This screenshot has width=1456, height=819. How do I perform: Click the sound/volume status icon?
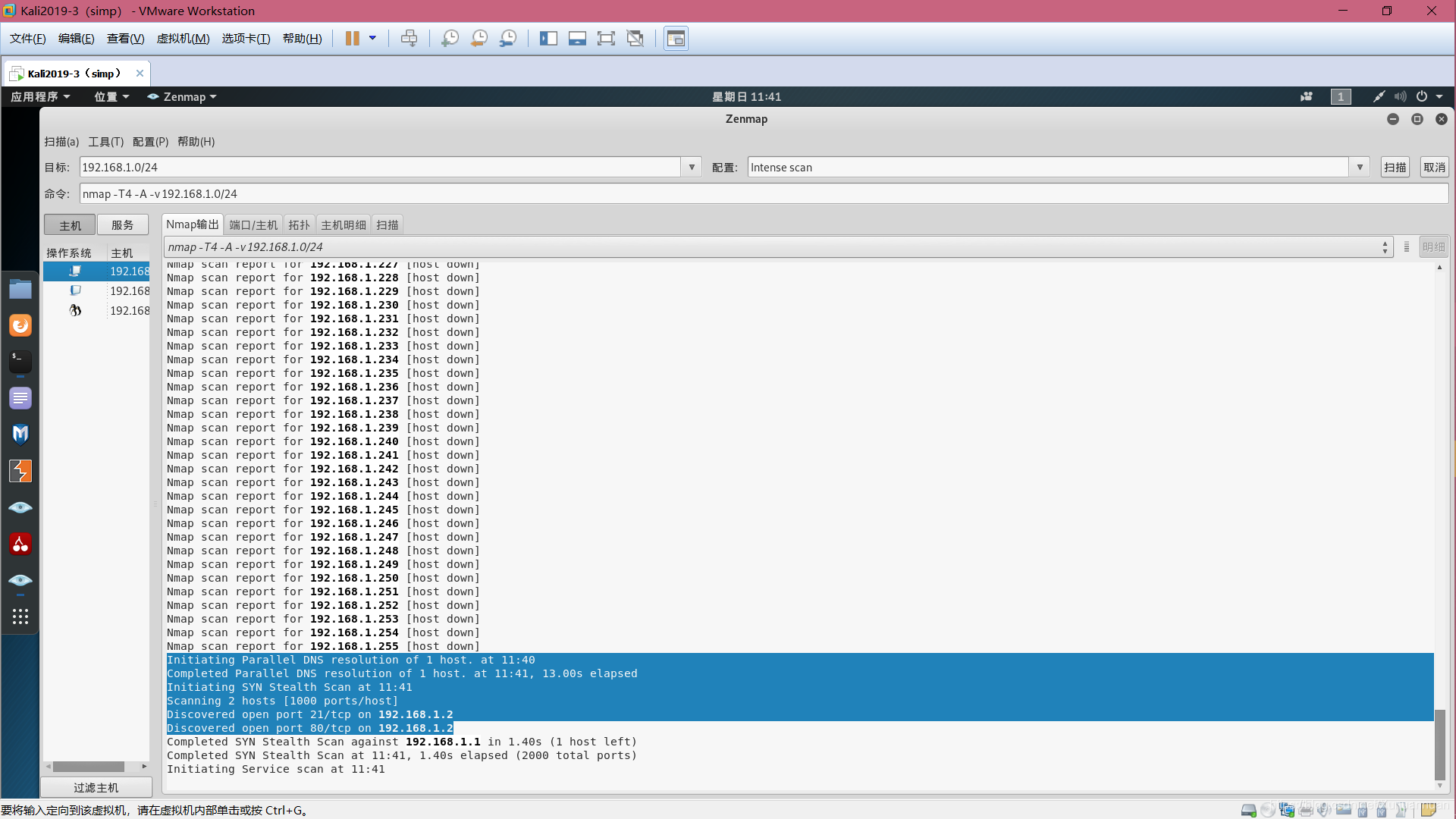(x=1401, y=96)
